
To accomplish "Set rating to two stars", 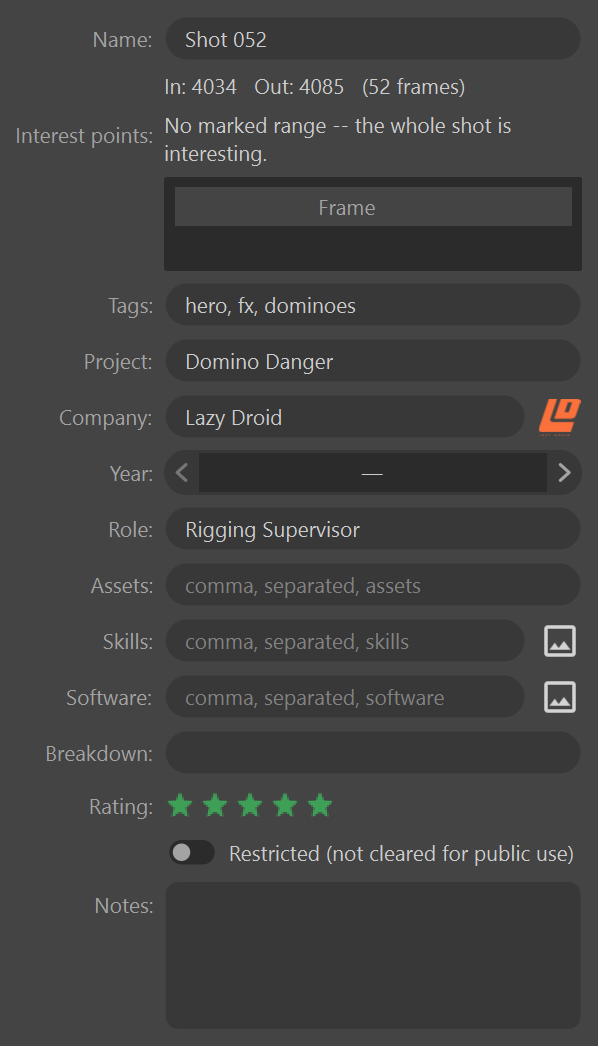I will point(215,805).
